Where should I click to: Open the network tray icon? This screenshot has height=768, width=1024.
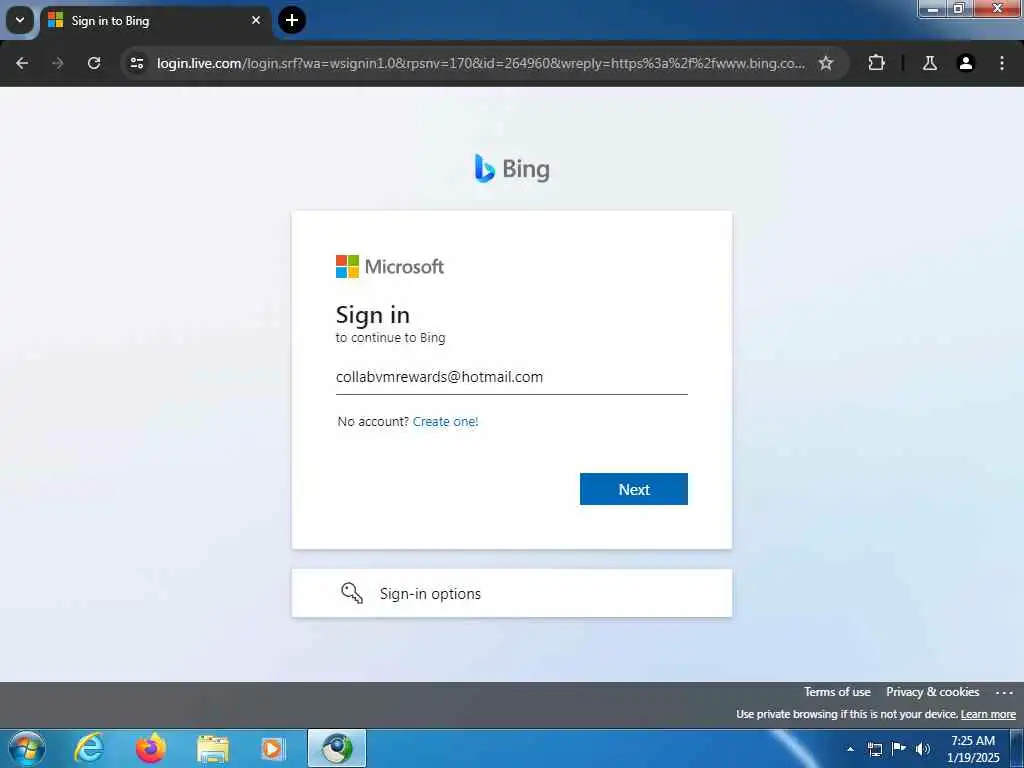pos(874,749)
